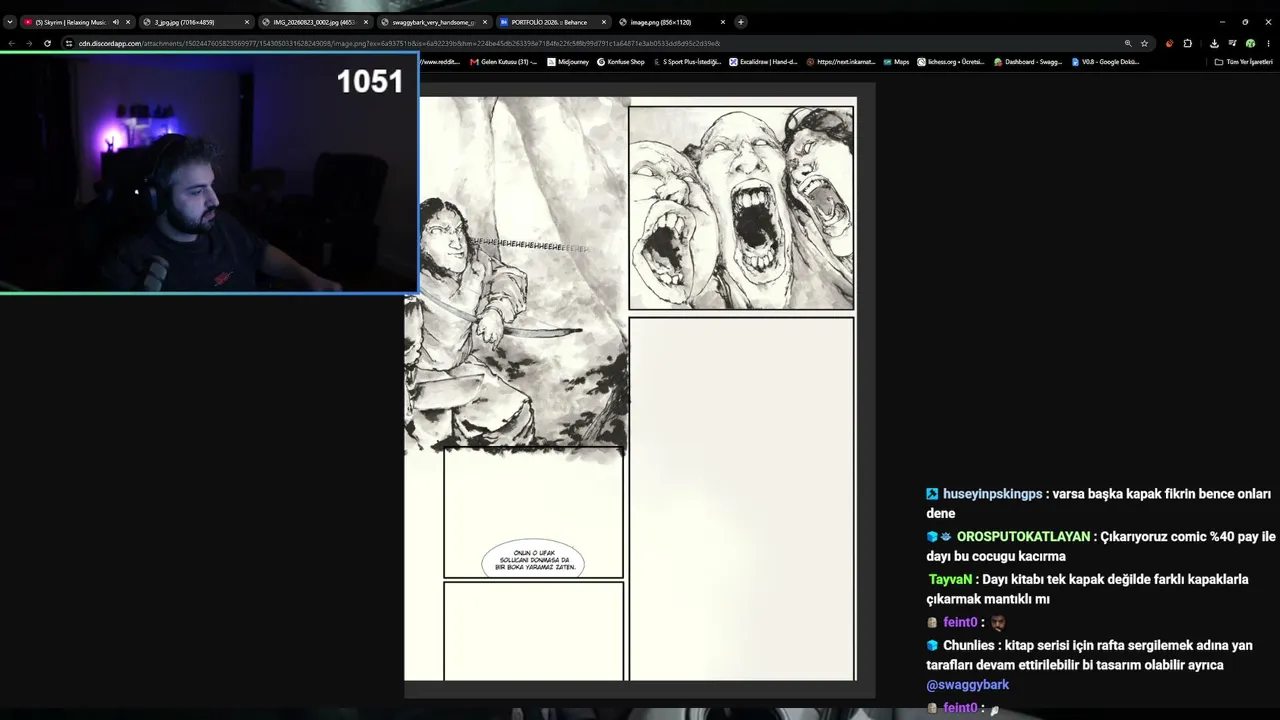Click the zoom magnifier icon in address bar
1280x720 pixels.
click(1128, 43)
